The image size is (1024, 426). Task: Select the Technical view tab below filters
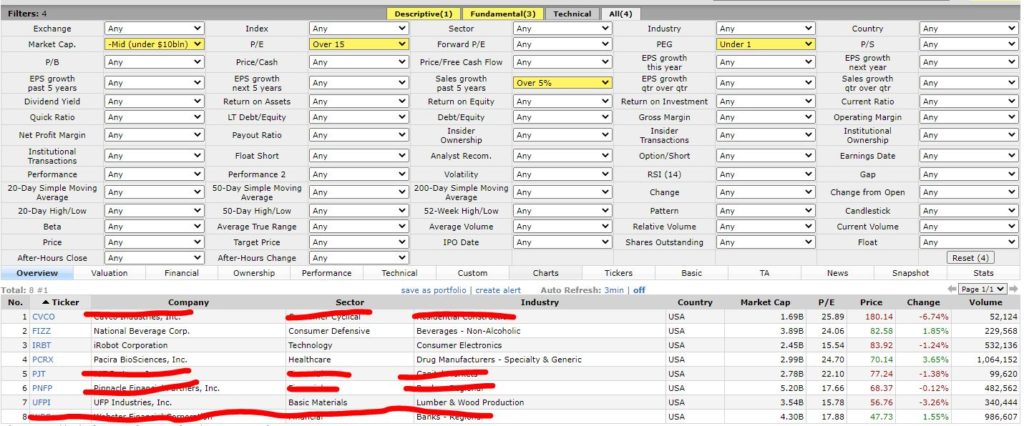pyautogui.click(x=399, y=273)
